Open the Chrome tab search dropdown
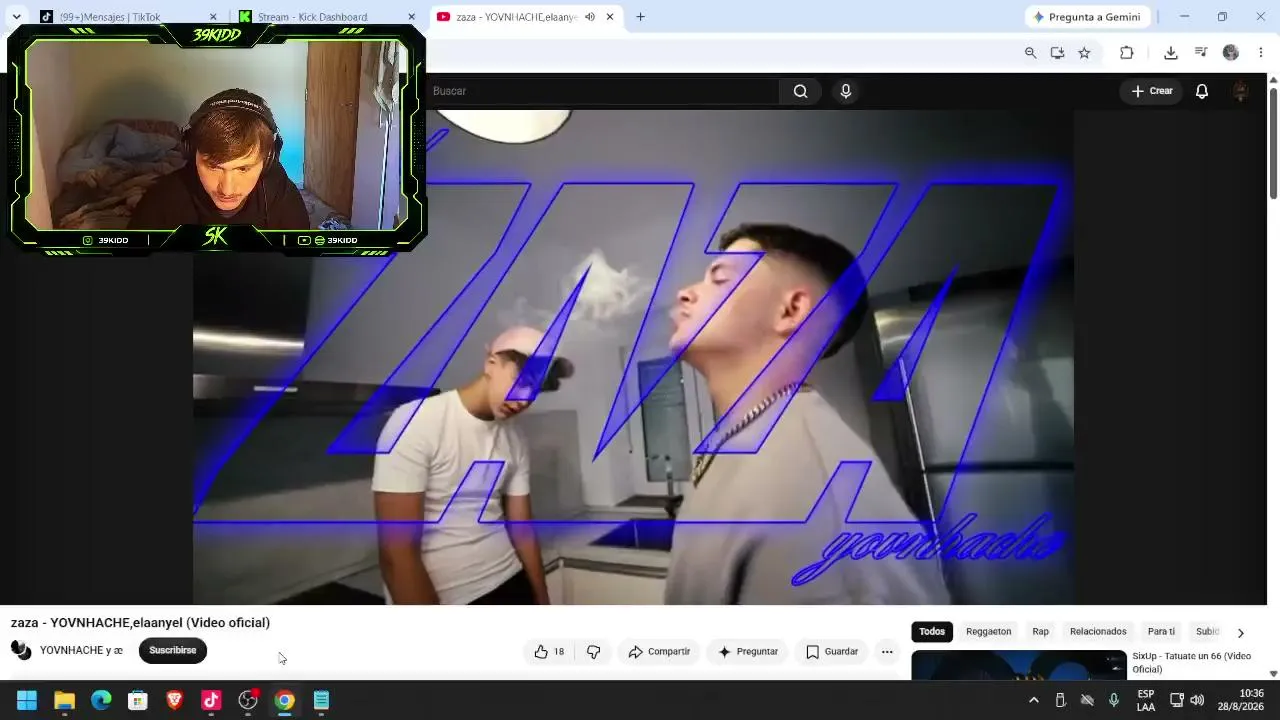The image size is (1280, 720). point(16,17)
